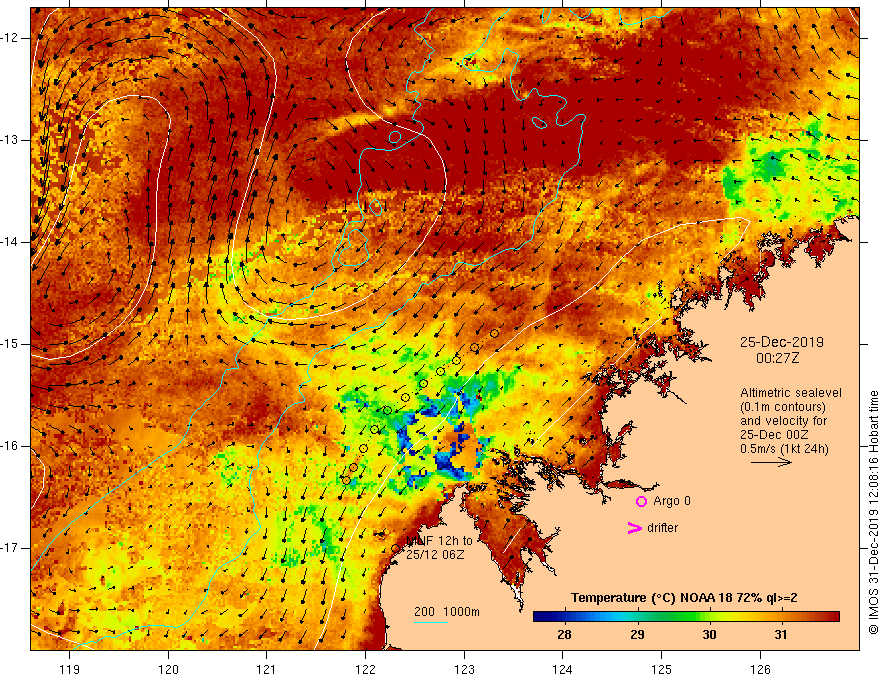Click the longitude axis label 123

click(464, 669)
